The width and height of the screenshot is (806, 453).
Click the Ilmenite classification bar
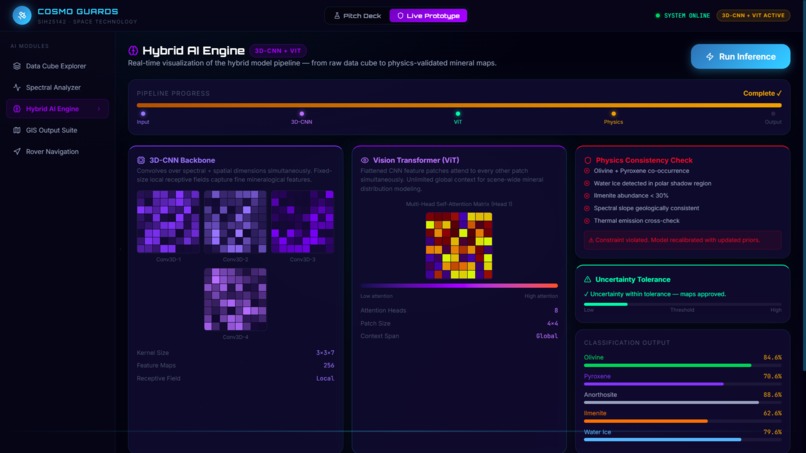[683, 421]
